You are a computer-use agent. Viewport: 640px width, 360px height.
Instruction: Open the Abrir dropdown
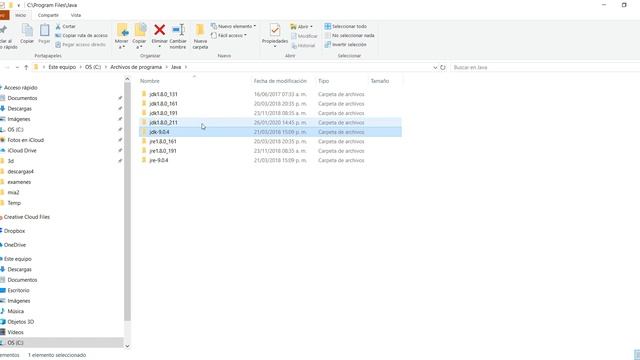(302, 27)
